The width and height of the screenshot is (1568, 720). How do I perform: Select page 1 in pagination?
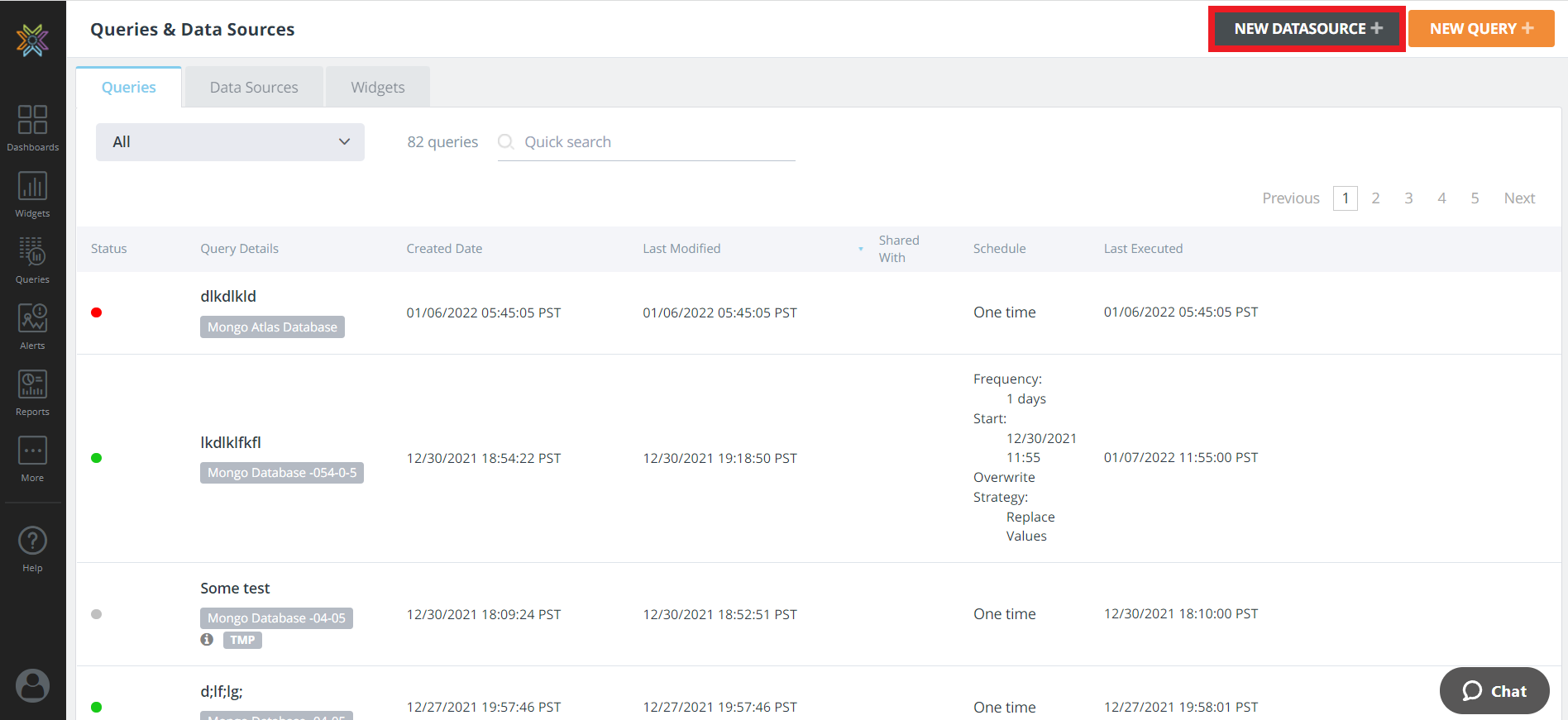[1346, 198]
